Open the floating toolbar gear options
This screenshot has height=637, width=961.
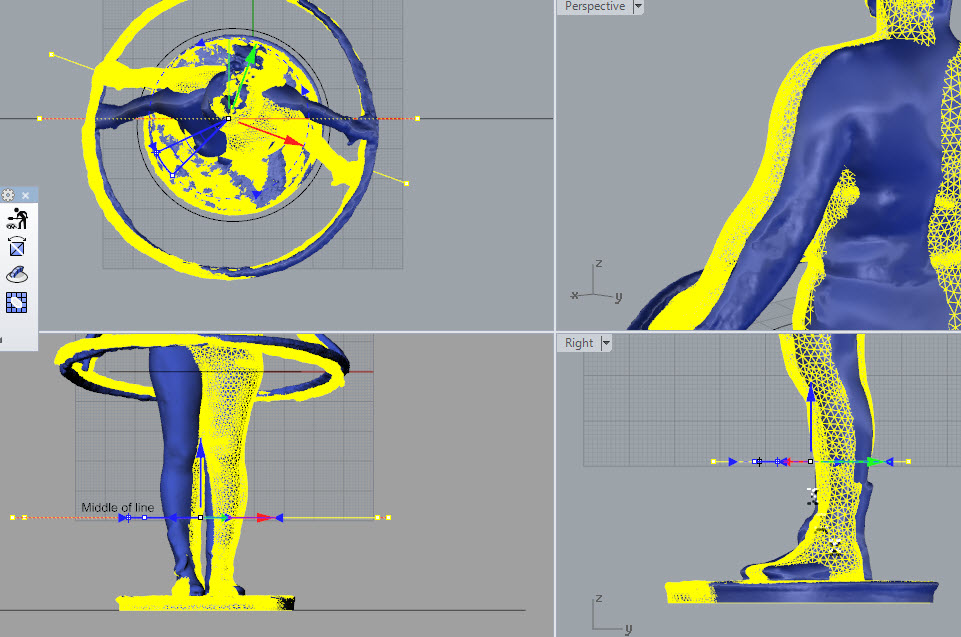click(8, 195)
